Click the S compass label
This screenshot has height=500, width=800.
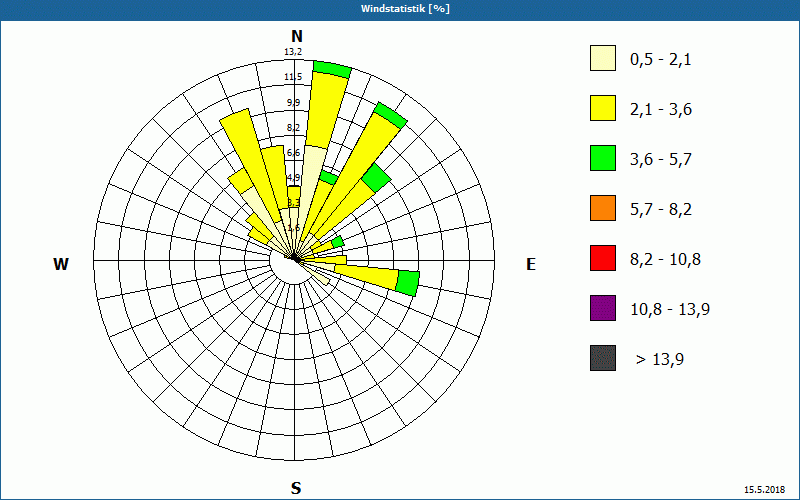pyautogui.click(x=296, y=488)
